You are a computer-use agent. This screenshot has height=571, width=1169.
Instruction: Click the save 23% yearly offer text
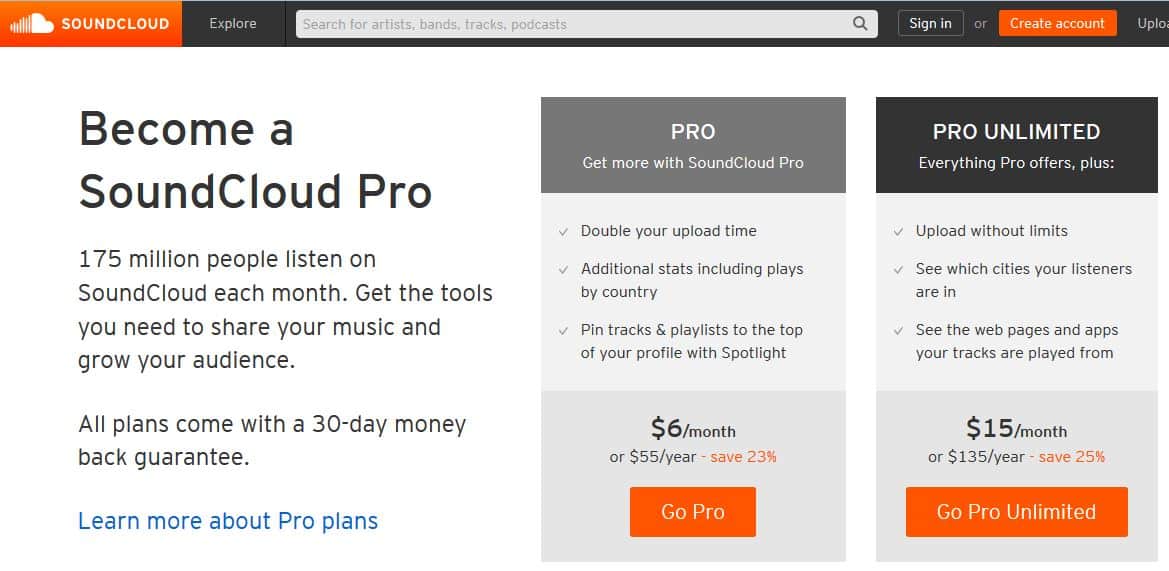coord(739,457)
